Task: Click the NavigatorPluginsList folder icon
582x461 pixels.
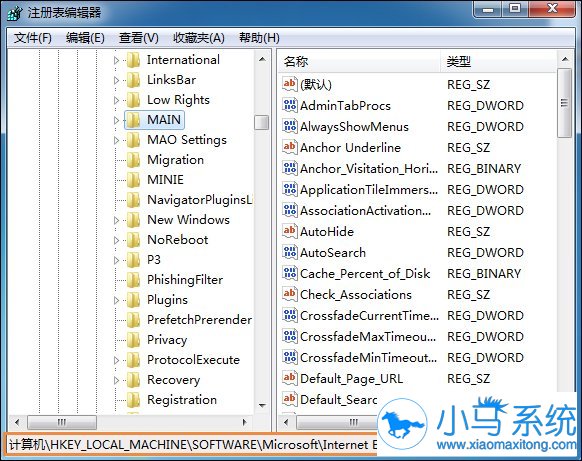Action: click(x=133, y=200)
